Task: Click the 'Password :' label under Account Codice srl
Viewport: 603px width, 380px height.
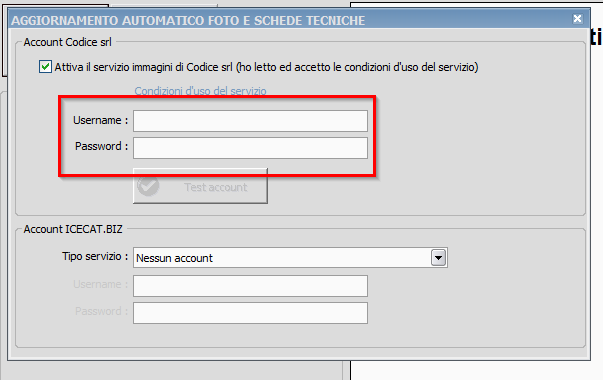Action: point(102,147)
